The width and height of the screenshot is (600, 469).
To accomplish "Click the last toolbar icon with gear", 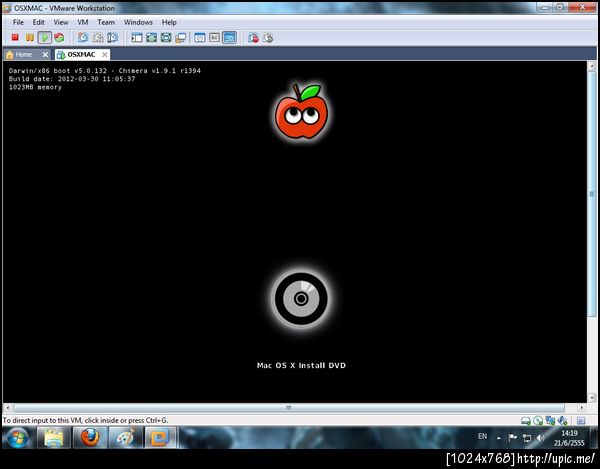I will (x=268, y=37).
